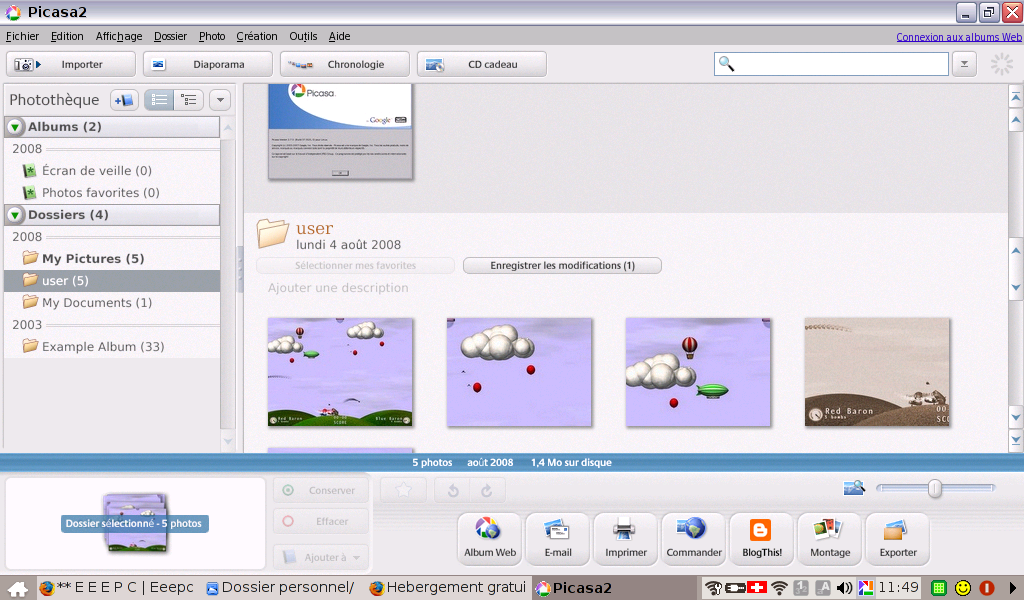The image size is (1024, 600).
Task: Click the thumbnail zoom picture icon
Action: pos(854,488)
